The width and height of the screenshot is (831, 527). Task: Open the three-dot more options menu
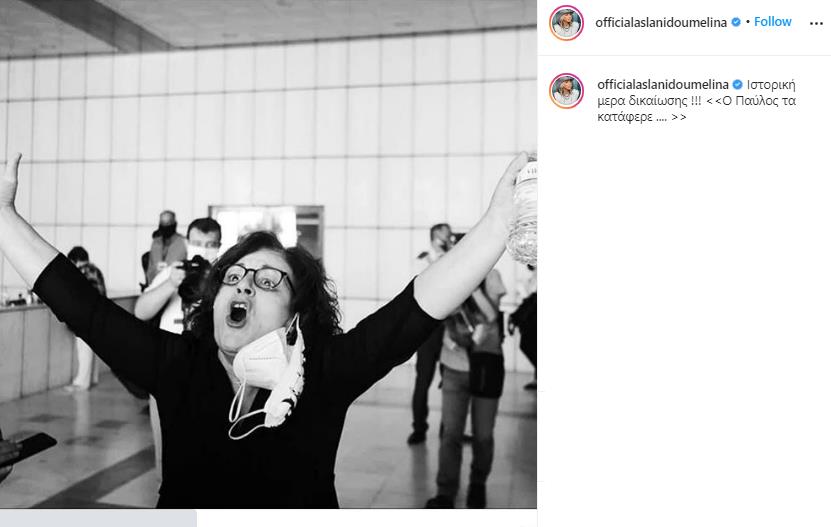[x=816, y=23]
